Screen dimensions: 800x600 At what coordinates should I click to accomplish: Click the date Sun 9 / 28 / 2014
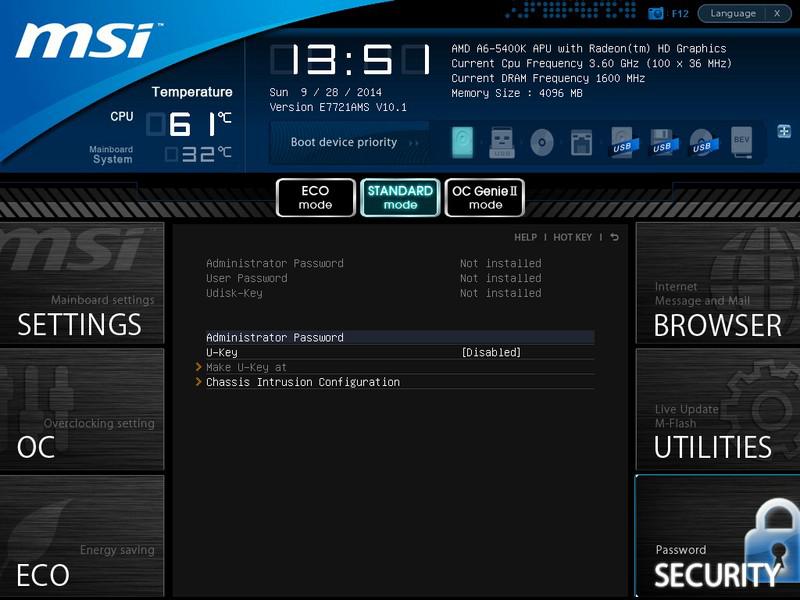(326, 92)
